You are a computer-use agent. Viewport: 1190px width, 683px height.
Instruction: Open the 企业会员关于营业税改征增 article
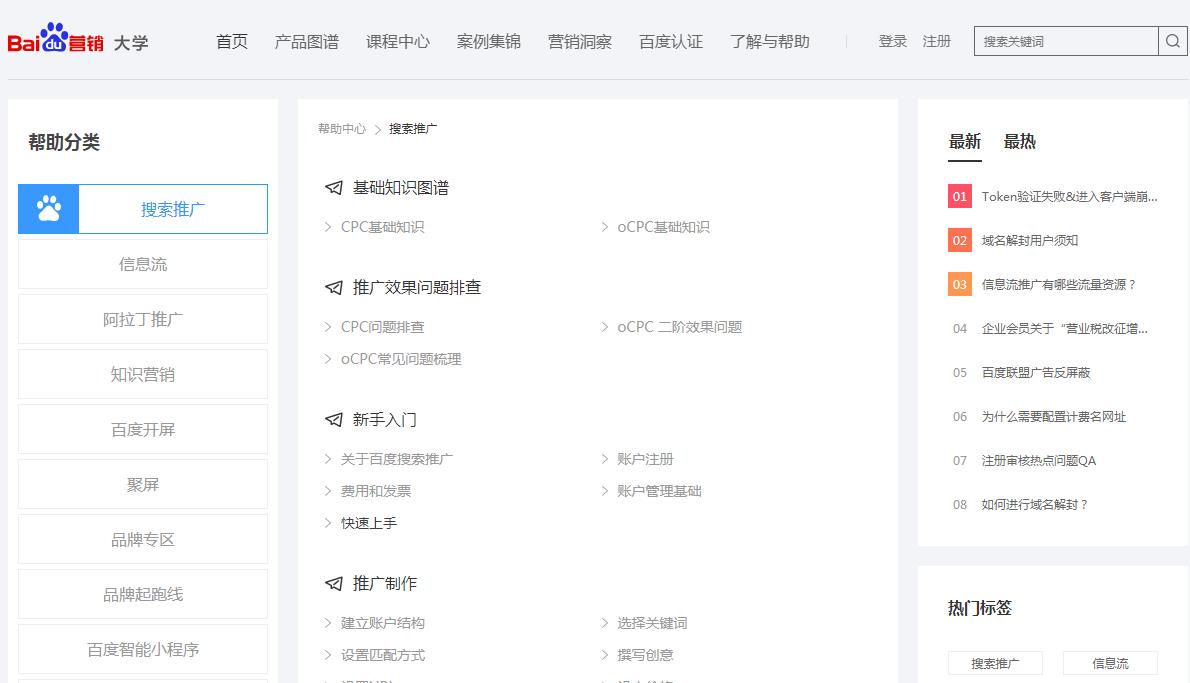click(1065, 329)
